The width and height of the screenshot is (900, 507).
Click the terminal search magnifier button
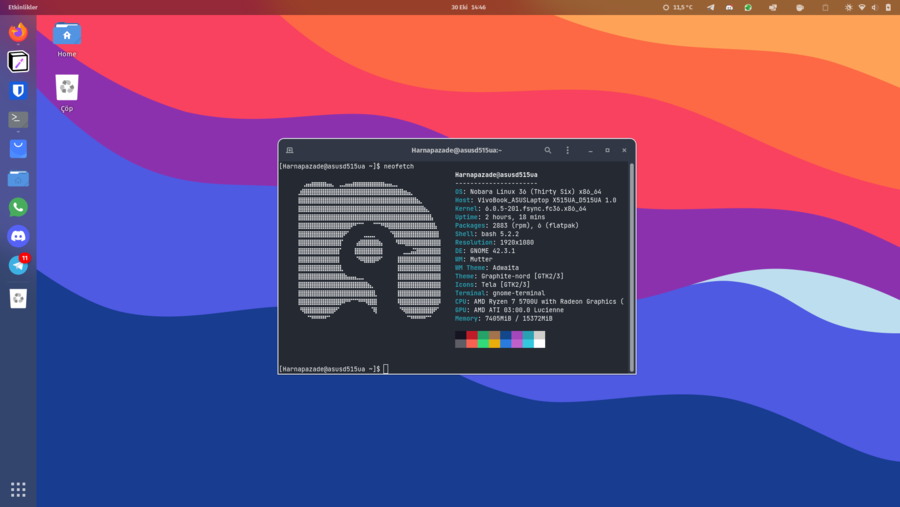point(548,150)
